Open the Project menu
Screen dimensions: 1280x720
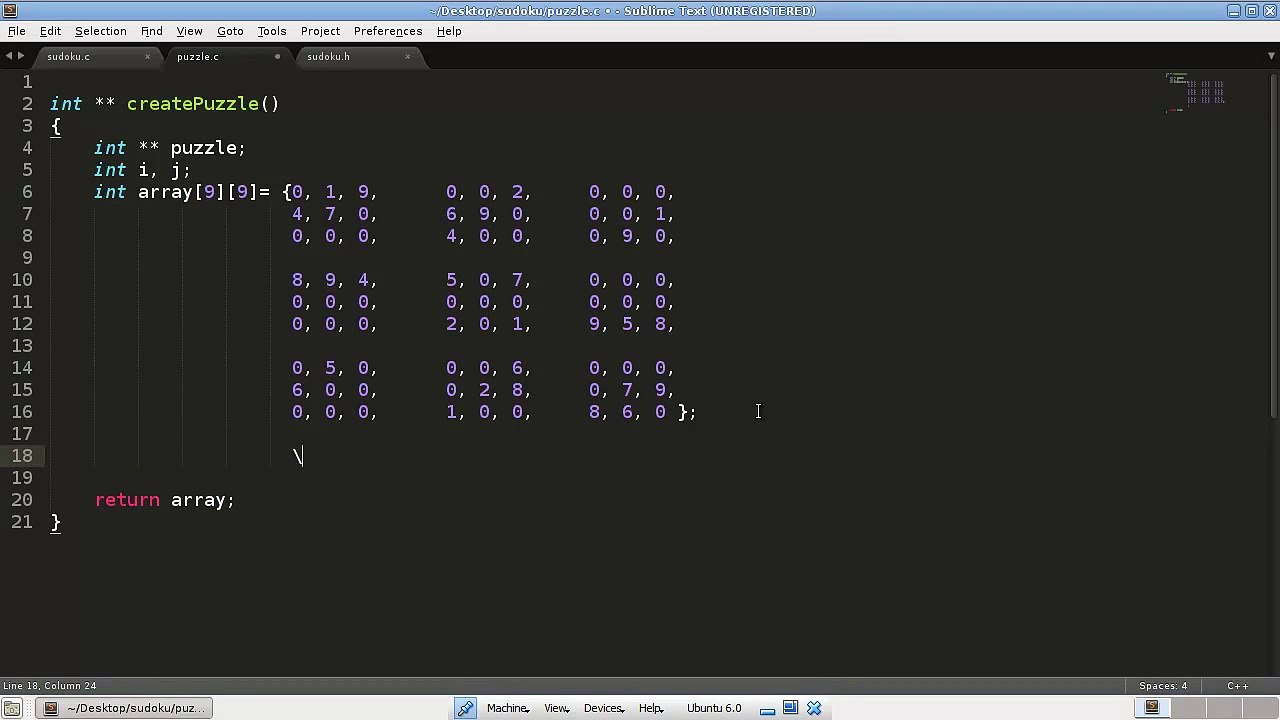pos(320,31)
